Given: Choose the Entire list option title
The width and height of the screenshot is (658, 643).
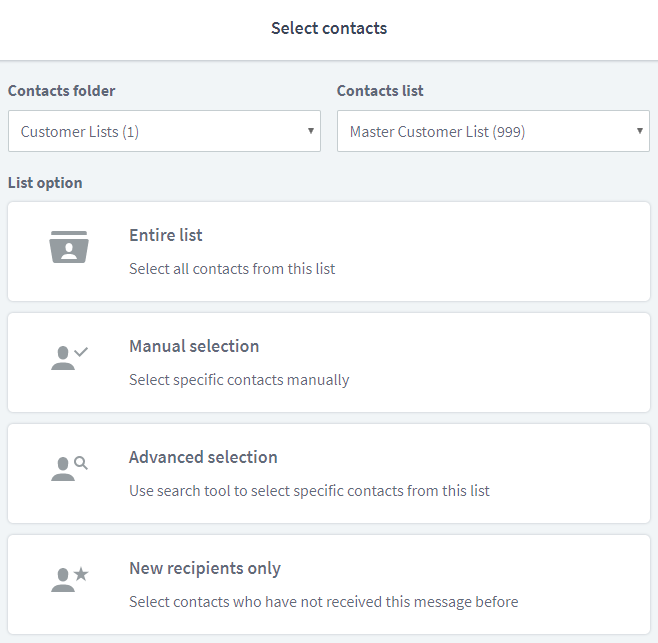Looking at the screenshot, I should (x=166, y=235).
